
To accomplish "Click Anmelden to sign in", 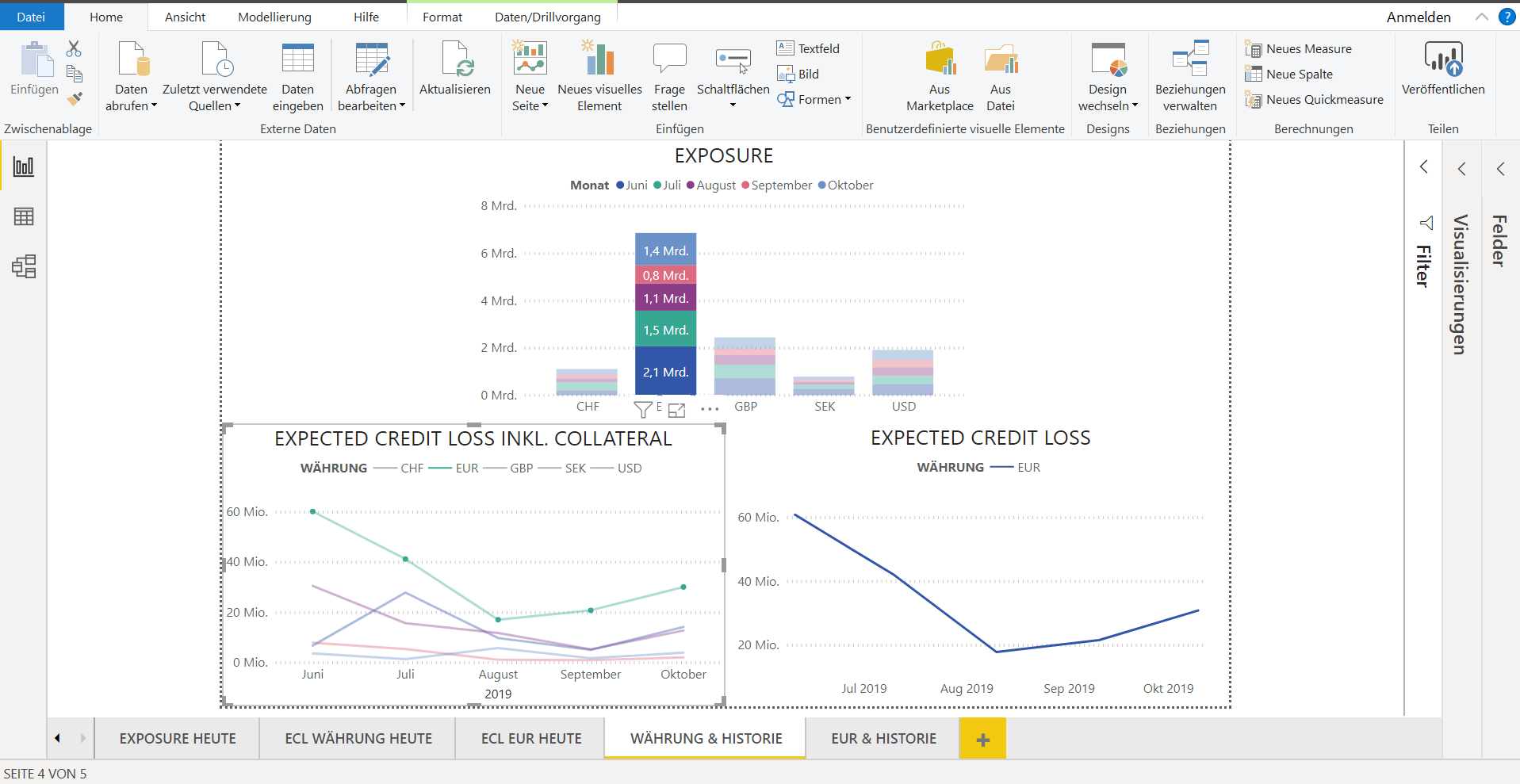I will click(1419, 17).
